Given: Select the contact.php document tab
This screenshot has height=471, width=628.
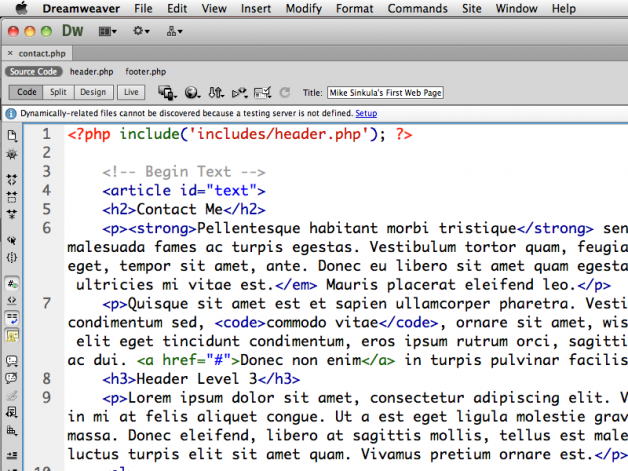Looking at the screenshot, I should tap(42, 53).
